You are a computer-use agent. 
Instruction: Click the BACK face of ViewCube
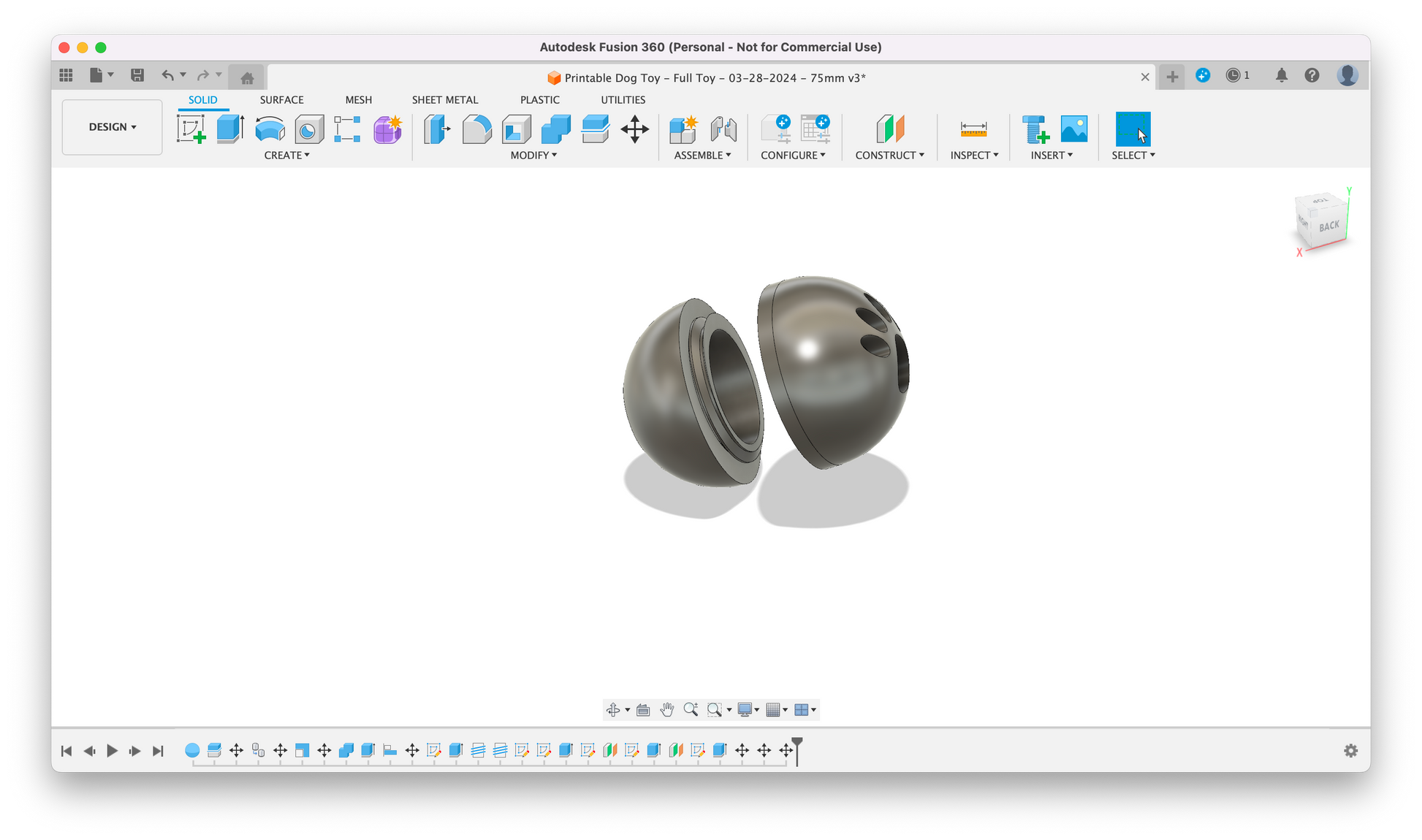[x=1328, y=226]
